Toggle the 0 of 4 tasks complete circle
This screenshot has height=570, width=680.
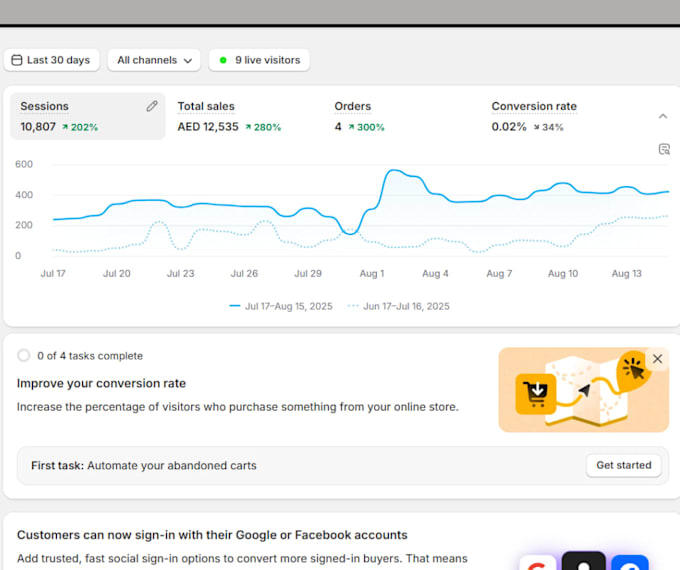click(24, 356)
